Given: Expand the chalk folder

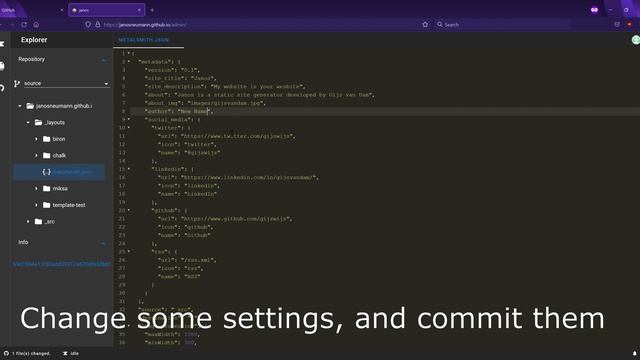Looking at the screenshot, I should tap(36, 156).
